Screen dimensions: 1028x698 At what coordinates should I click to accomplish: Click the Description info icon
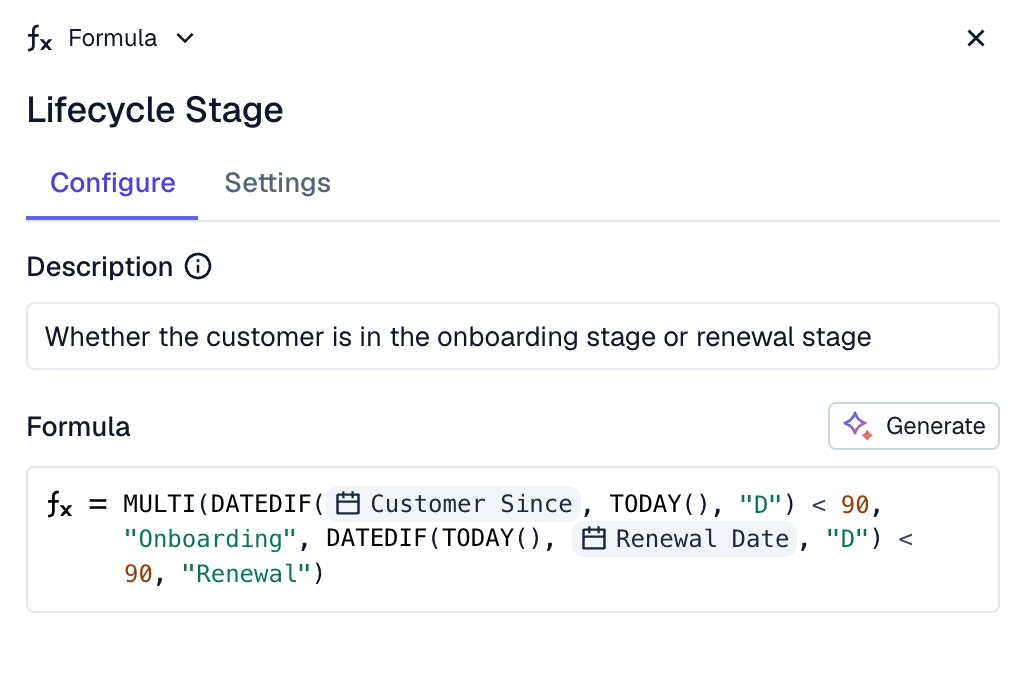198,267
